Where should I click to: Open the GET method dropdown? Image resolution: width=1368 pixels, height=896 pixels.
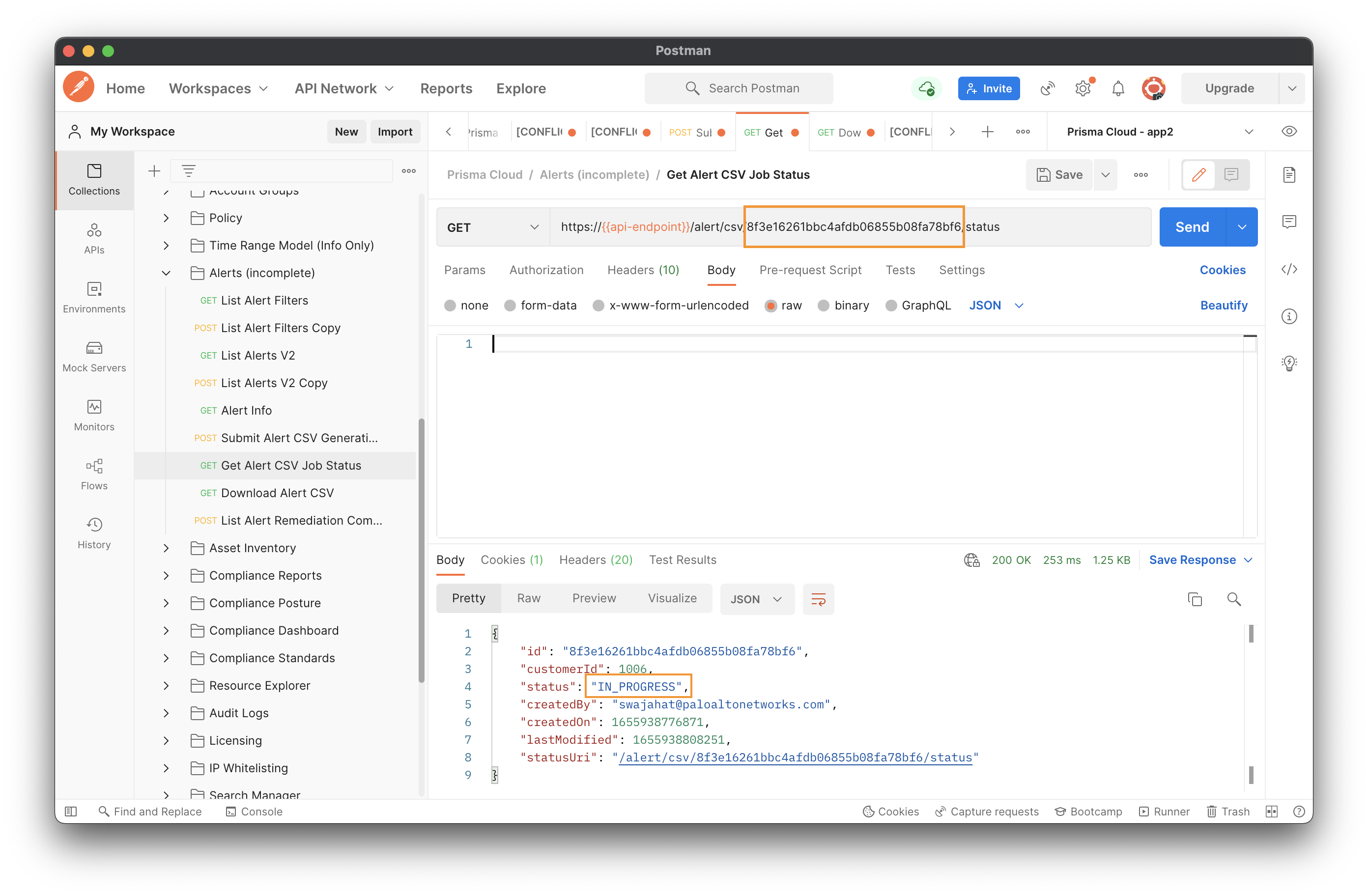point(493,227)
